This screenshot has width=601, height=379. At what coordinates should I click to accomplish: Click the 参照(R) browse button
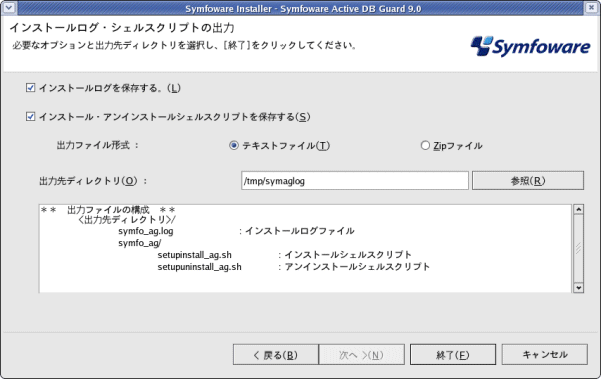(x=528, y=180)
